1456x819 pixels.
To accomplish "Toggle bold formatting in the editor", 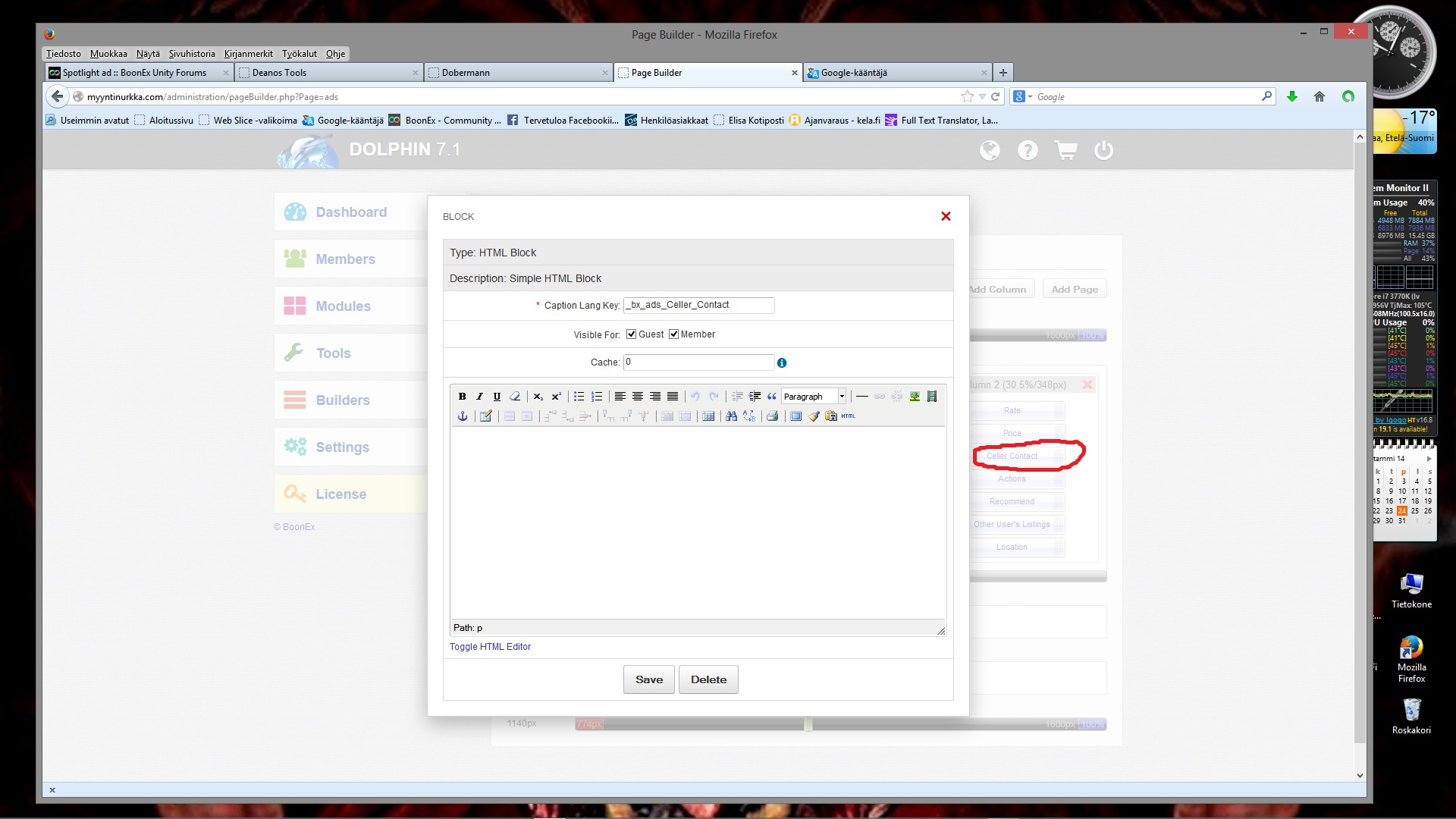I will [x=462, y=397].
